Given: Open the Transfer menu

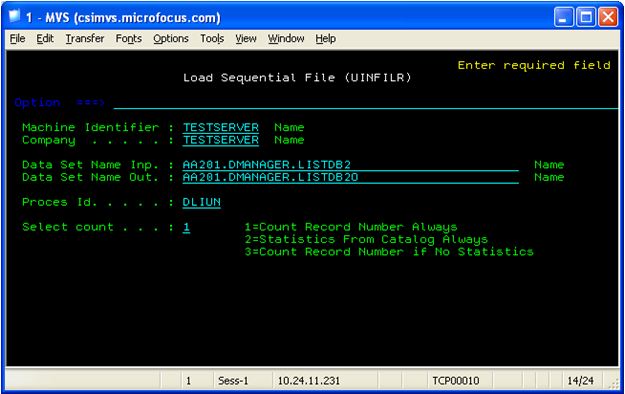Looking at the screenshot, I should (x=85, y=39).
